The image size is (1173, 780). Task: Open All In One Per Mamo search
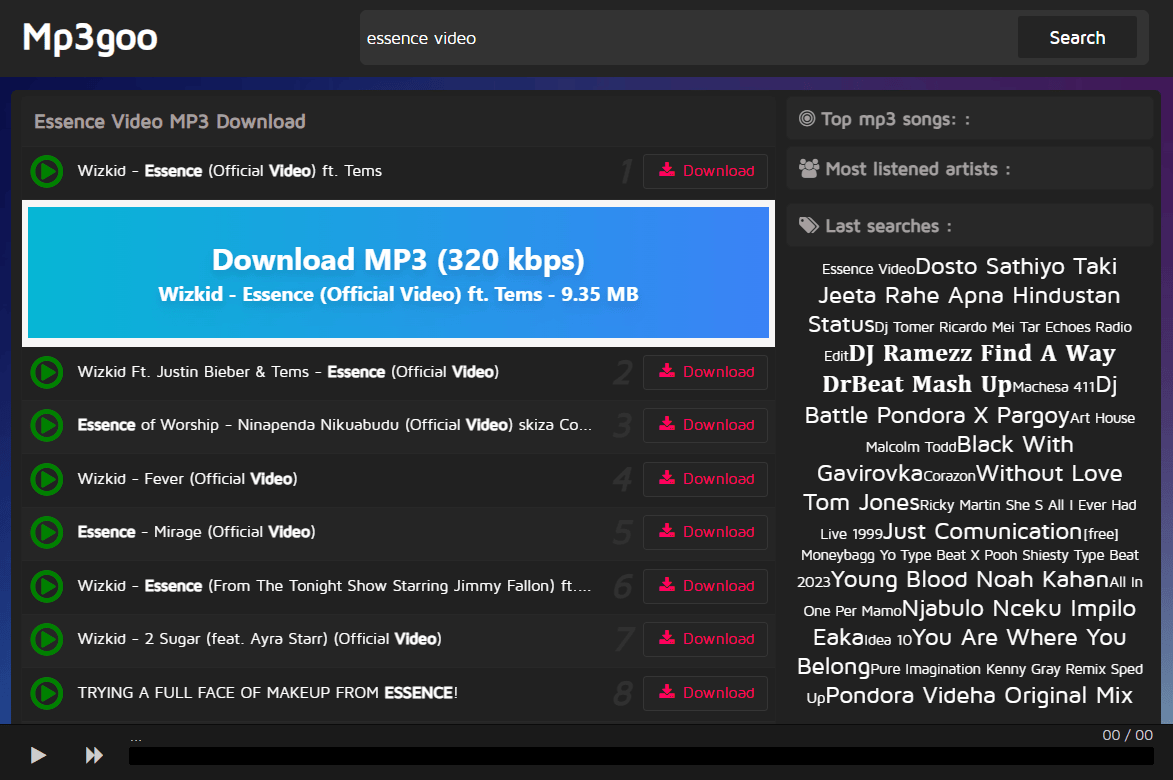pos(1126,583)
